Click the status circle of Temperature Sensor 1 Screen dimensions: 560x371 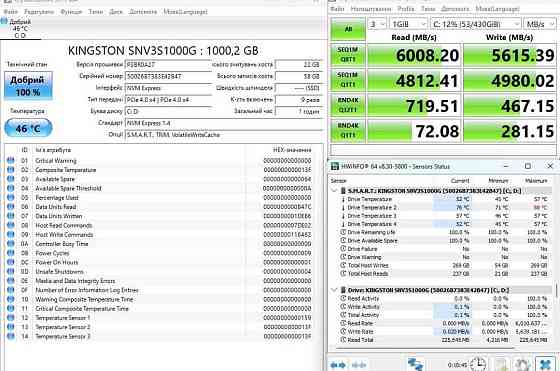[11, 317]
